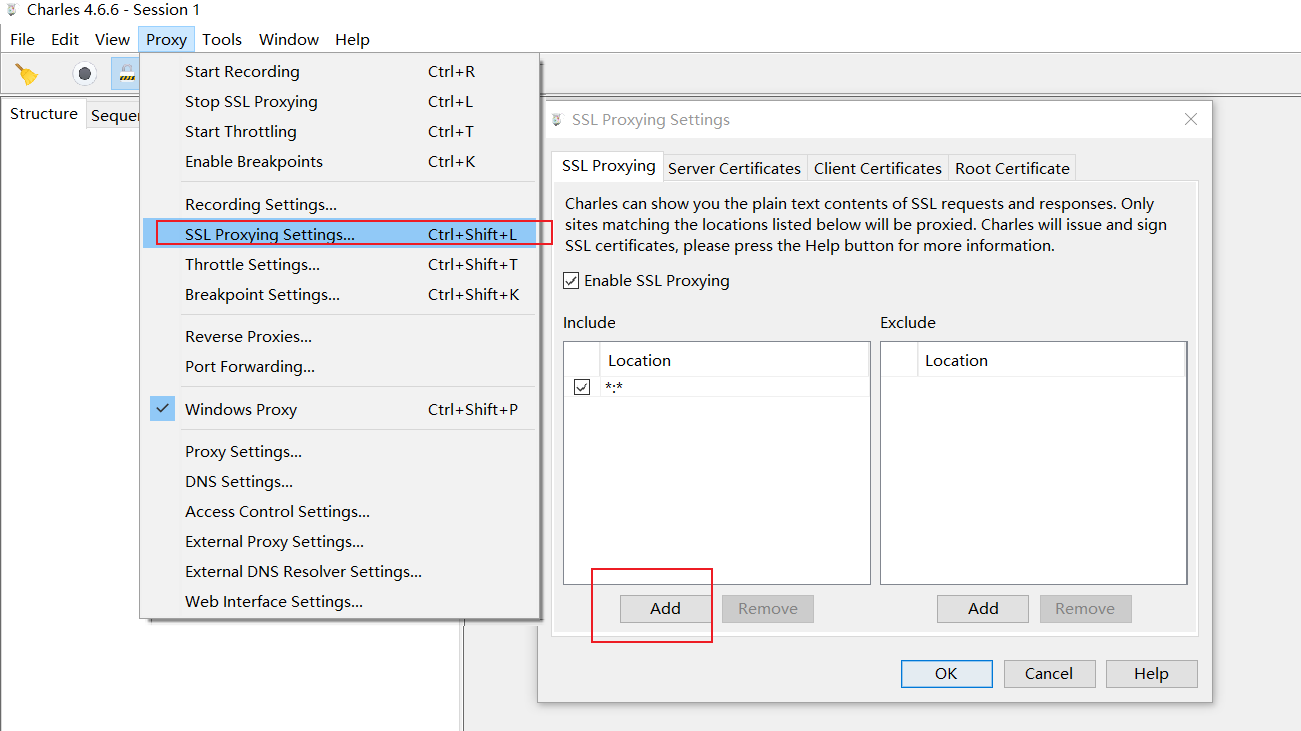The image size is (1301, 731).
Task: Open the Help menu
Action: (352, 40)
